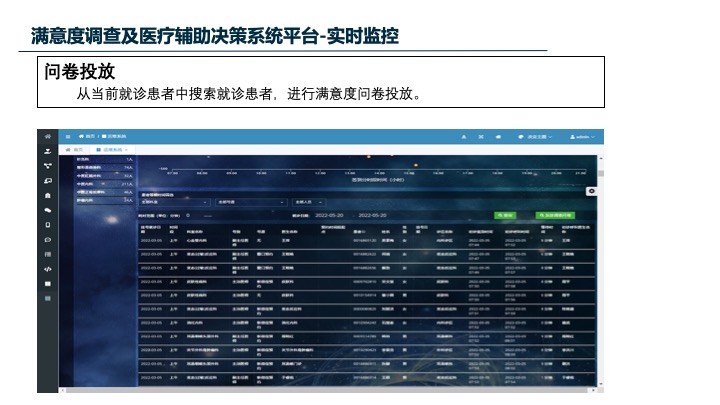Open the share-nodes icon in left sidebar
Screen dimensions: 720x405
[x=48, y=166]
